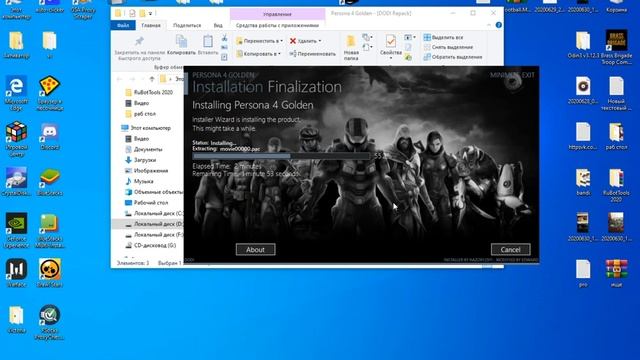
Task: Open the WinRAR archive on the desktop
Action: click(616, 273)
